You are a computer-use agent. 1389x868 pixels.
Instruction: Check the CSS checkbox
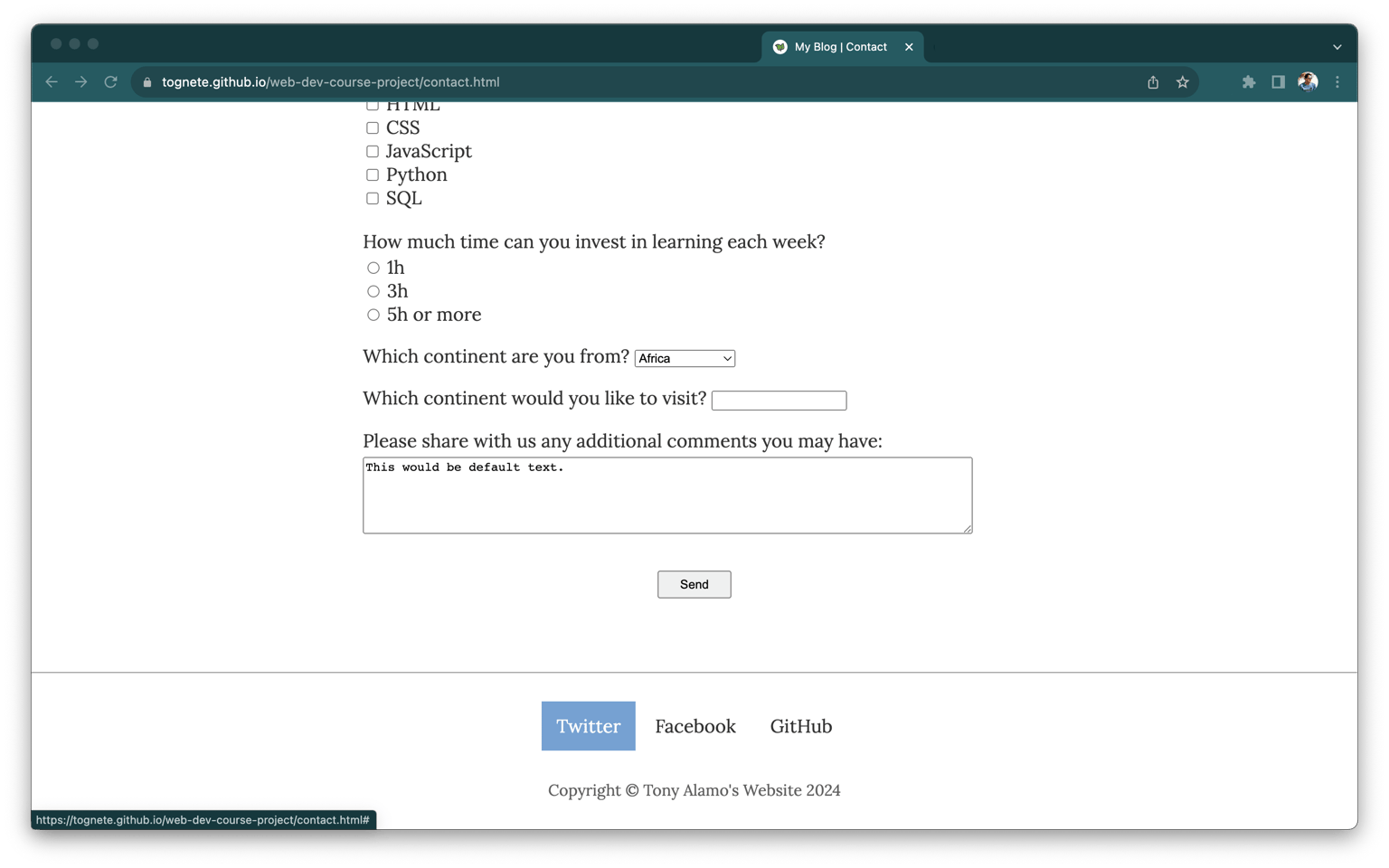click(373, 128)
